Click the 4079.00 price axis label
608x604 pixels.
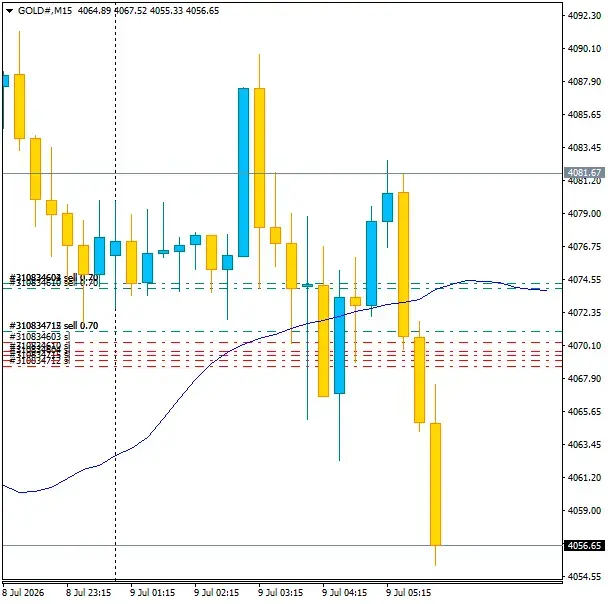(584, 214)
